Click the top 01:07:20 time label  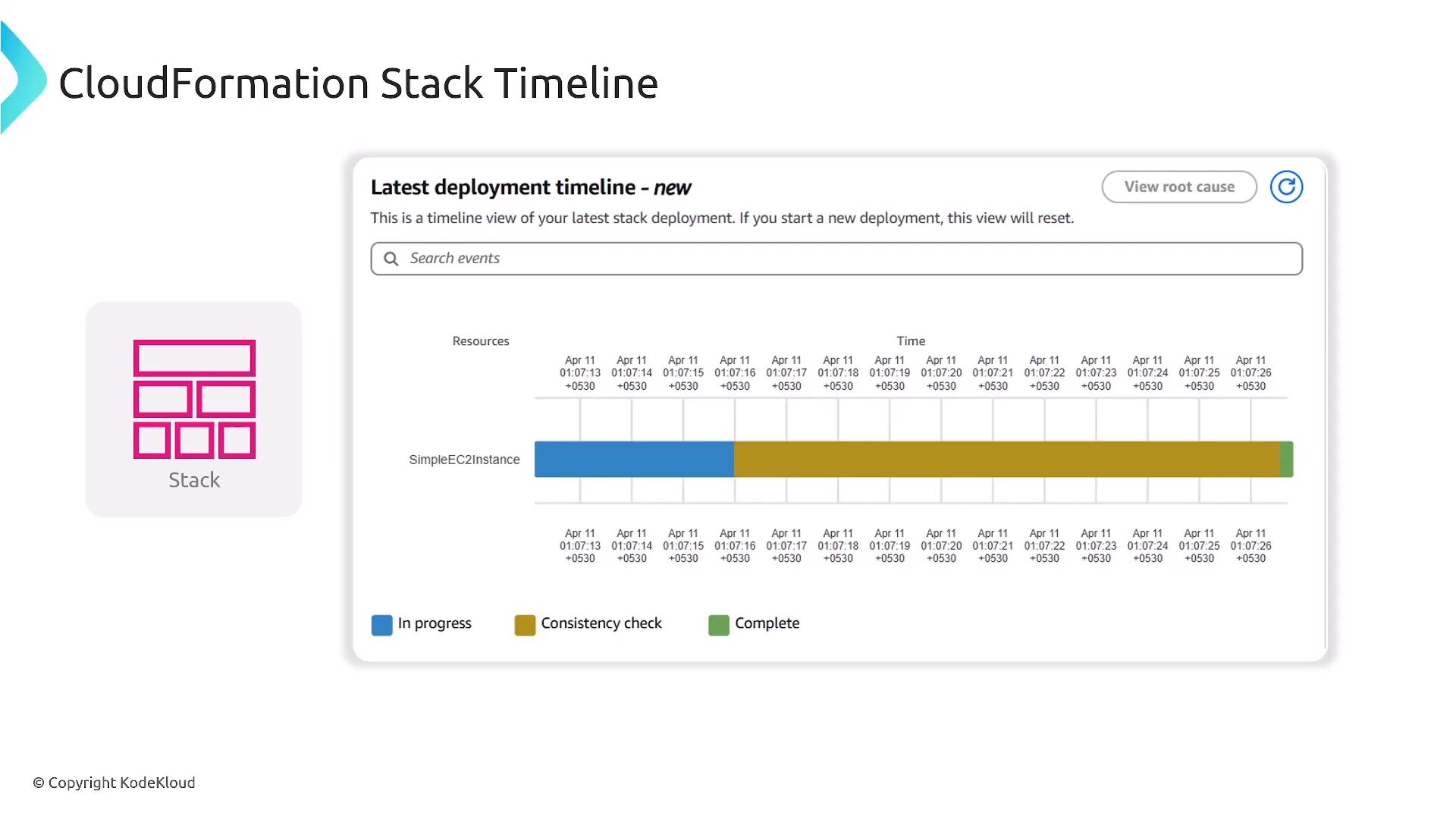[941, 373]
